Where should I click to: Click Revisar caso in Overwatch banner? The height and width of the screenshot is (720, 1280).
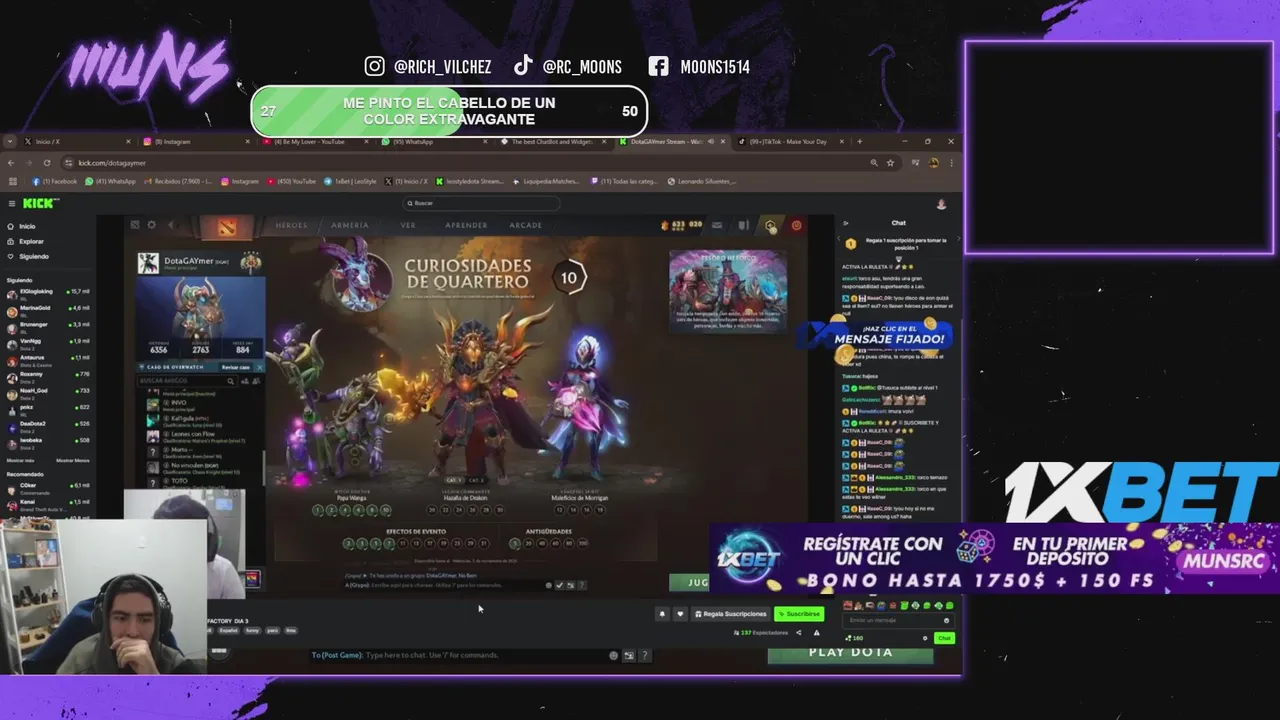click(236, 367)
